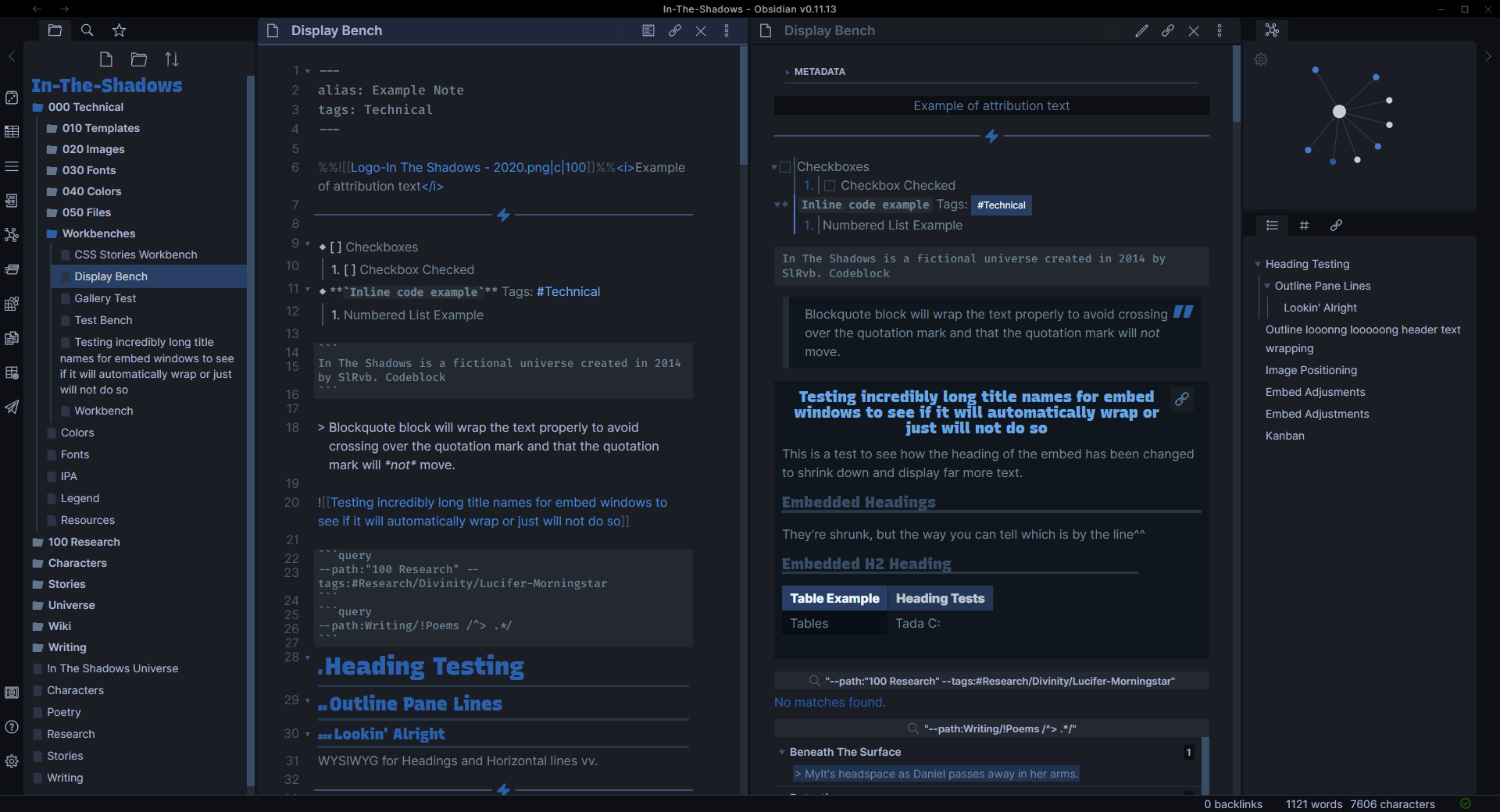Screen dimensions: 1500x812
Task: Collapse Outline Pane Lines in outline pane
Action: (x=1267, y=286)
